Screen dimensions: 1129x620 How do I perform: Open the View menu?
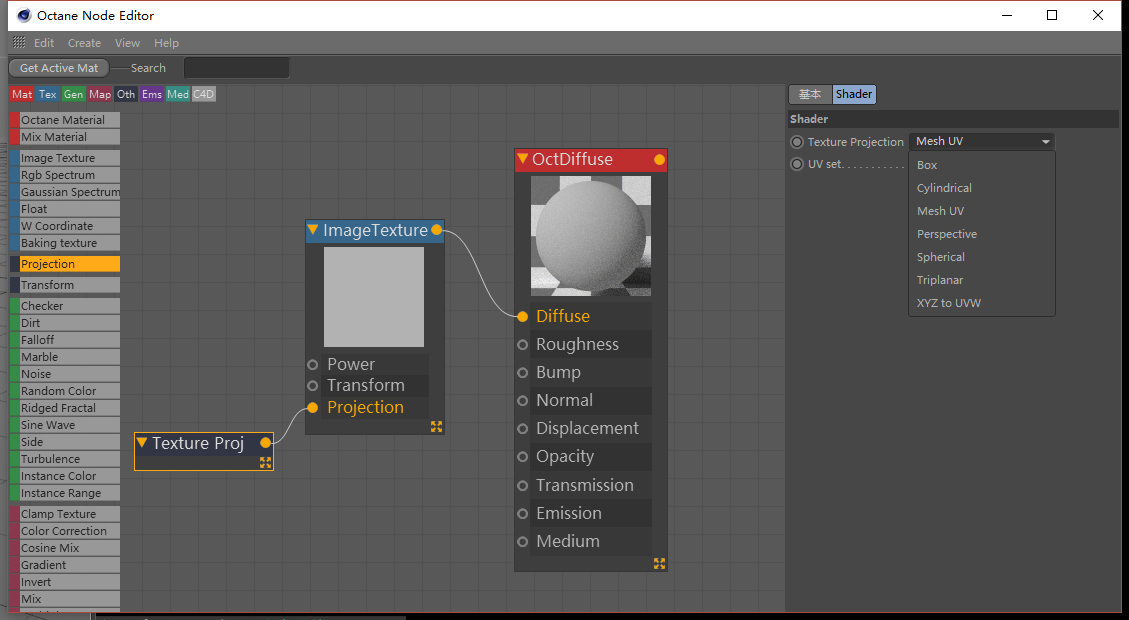[127, 43]
